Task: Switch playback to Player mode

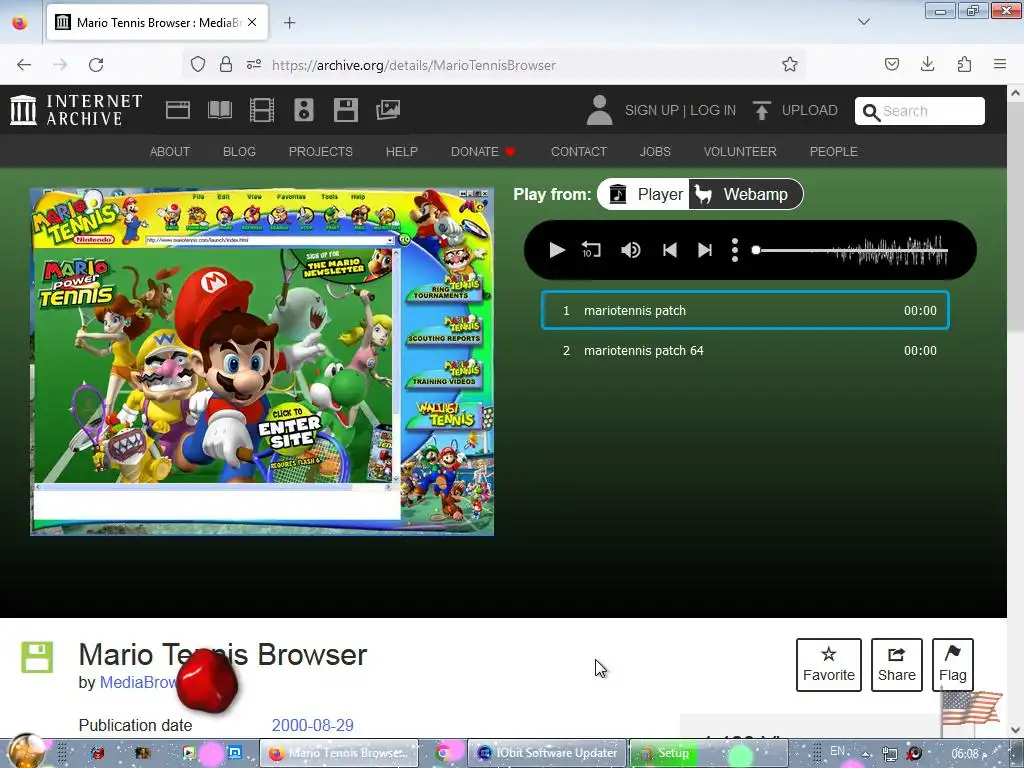Action: coord(644,195)
